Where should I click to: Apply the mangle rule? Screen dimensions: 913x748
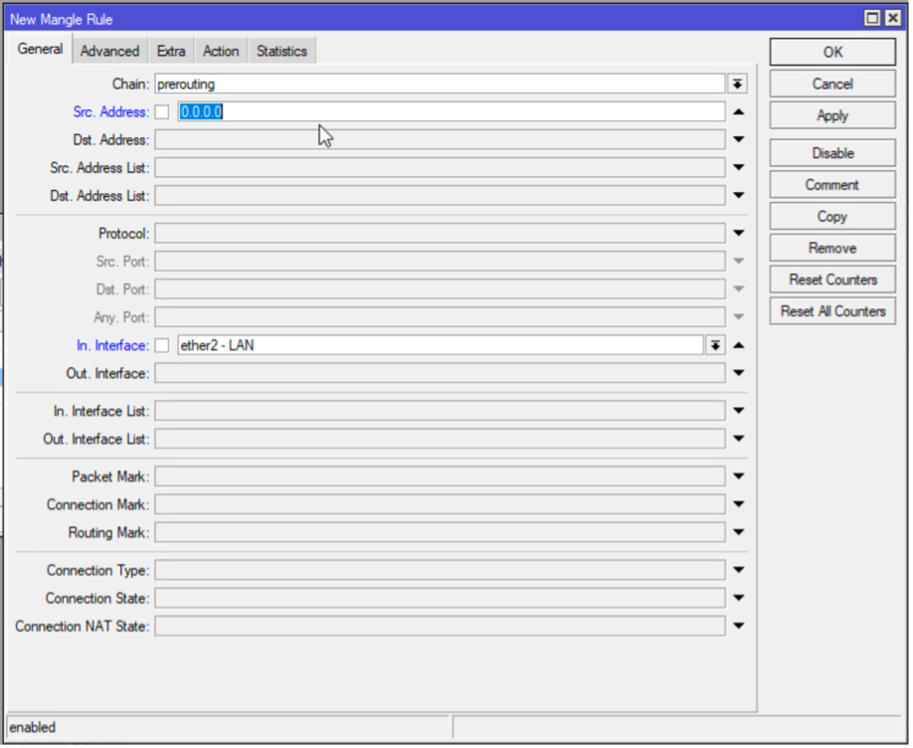pos(832,115)
